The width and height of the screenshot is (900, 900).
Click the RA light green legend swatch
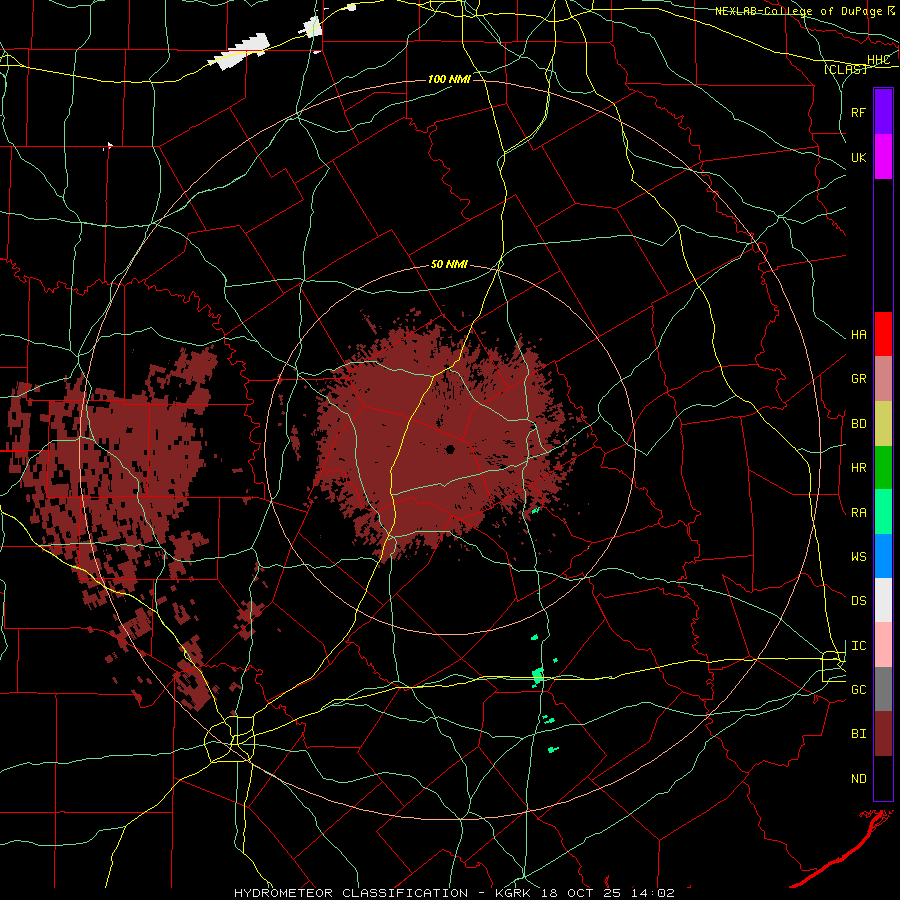[x=883, y=512]
